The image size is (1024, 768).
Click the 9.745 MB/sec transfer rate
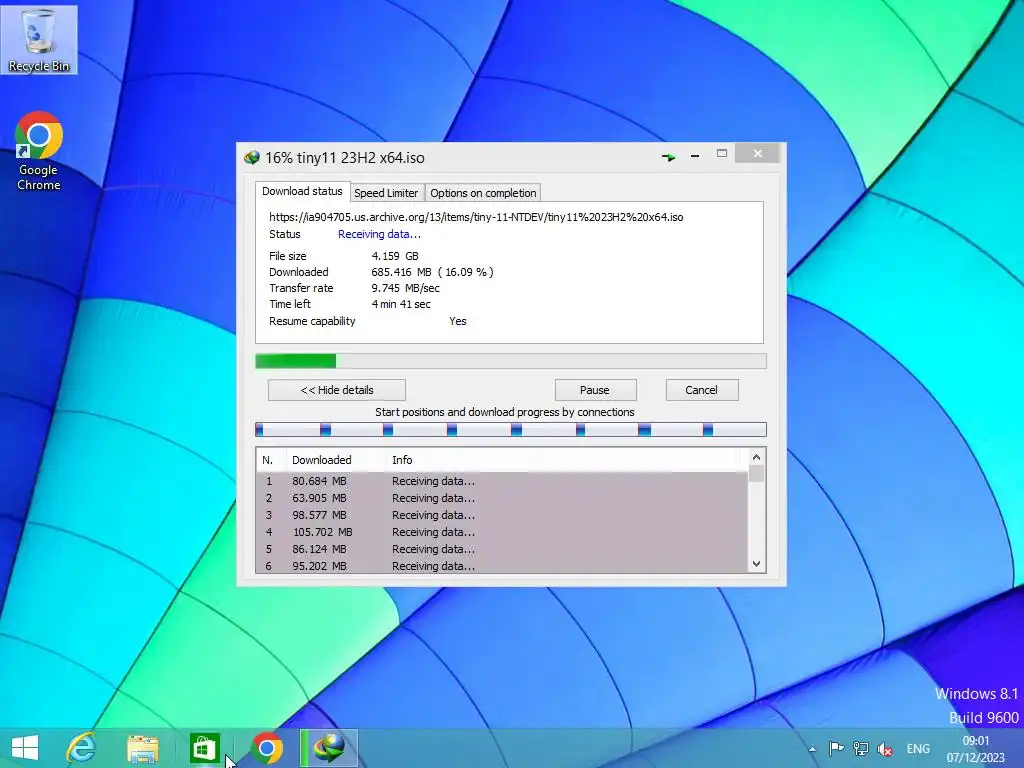click(x=406, y=288)
